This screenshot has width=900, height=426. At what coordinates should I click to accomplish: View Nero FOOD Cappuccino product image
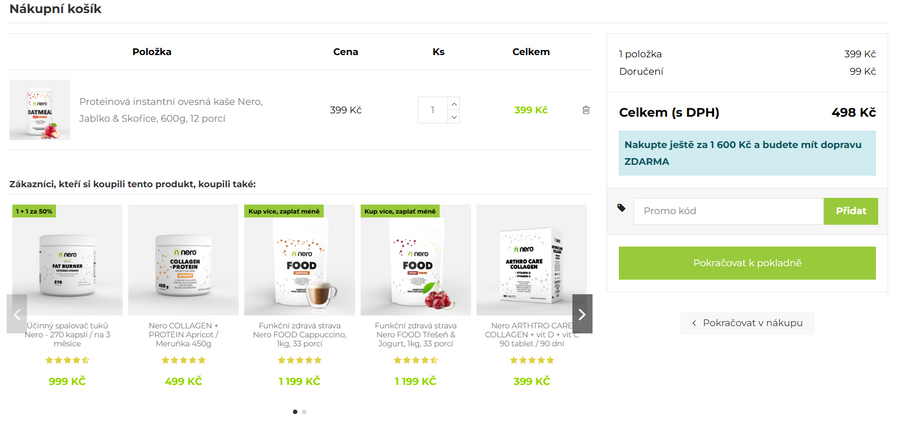pos(299,262)
